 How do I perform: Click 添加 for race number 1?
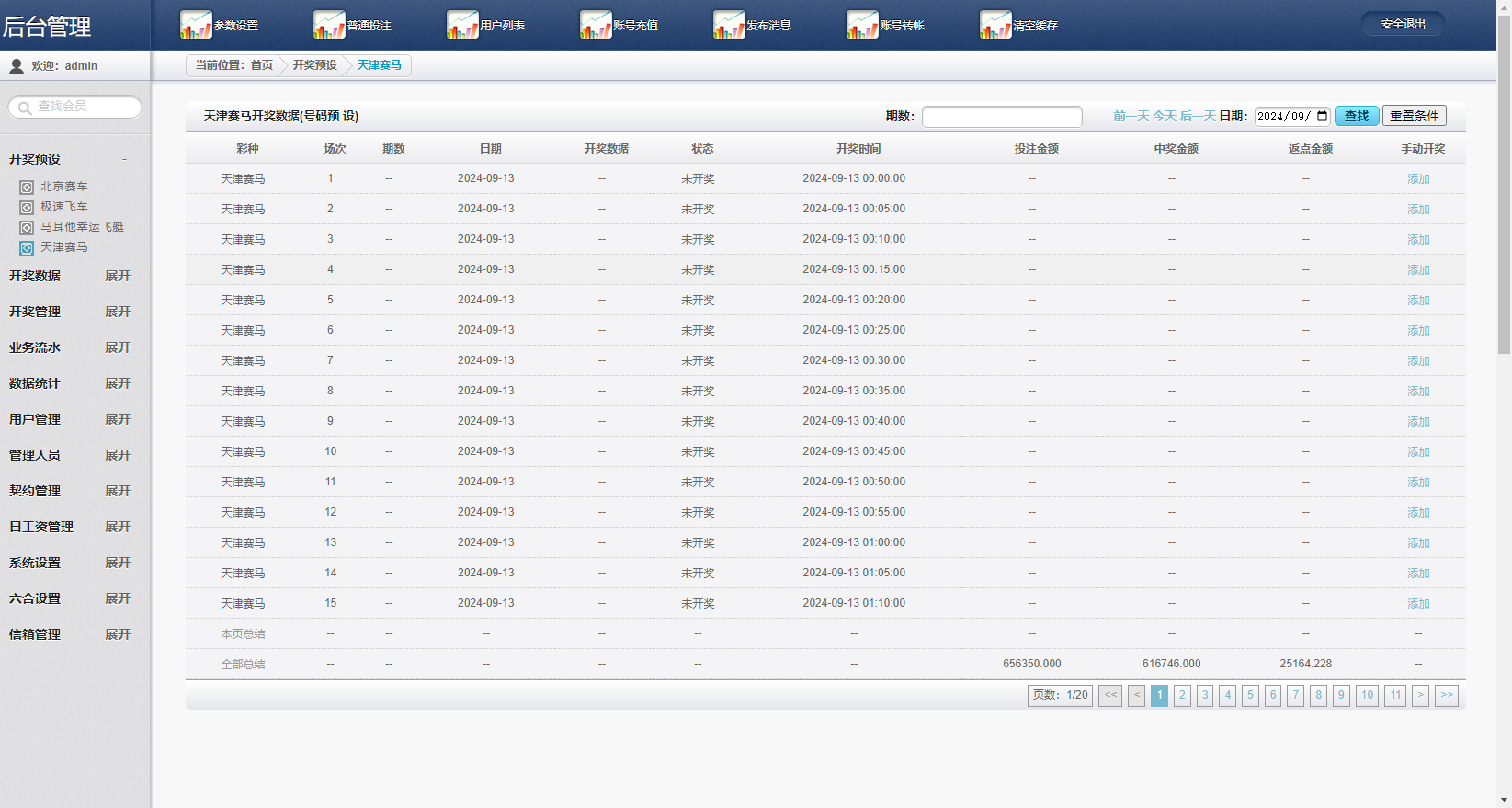1417,179
